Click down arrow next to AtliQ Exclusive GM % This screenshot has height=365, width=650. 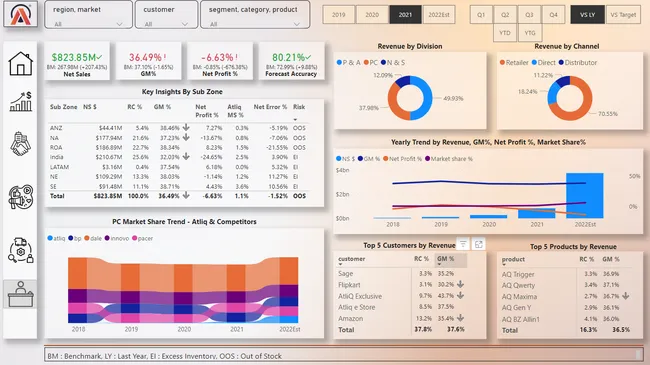coord(460,295)
